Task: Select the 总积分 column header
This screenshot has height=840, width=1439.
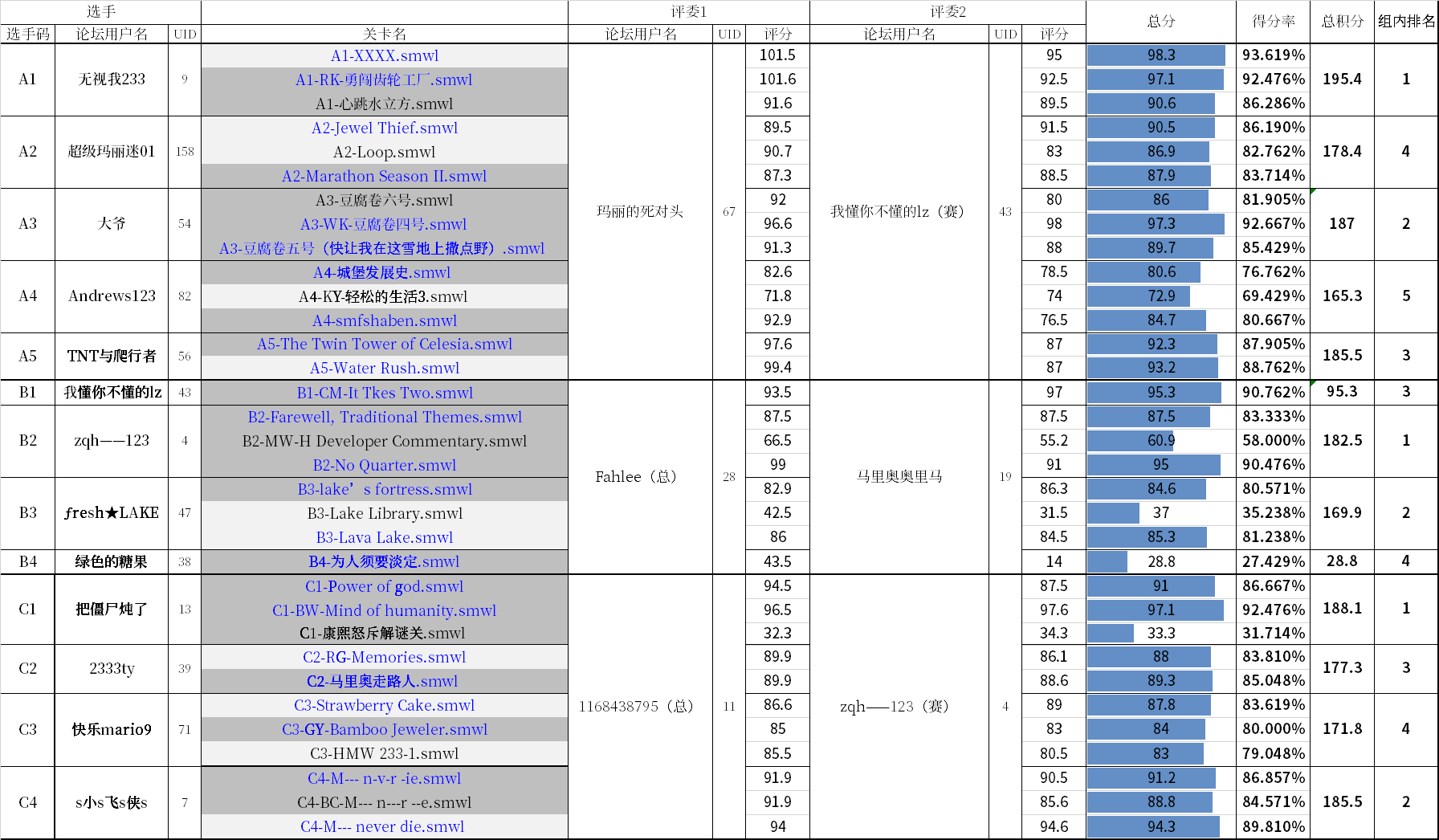Action: pos(1343,22)
